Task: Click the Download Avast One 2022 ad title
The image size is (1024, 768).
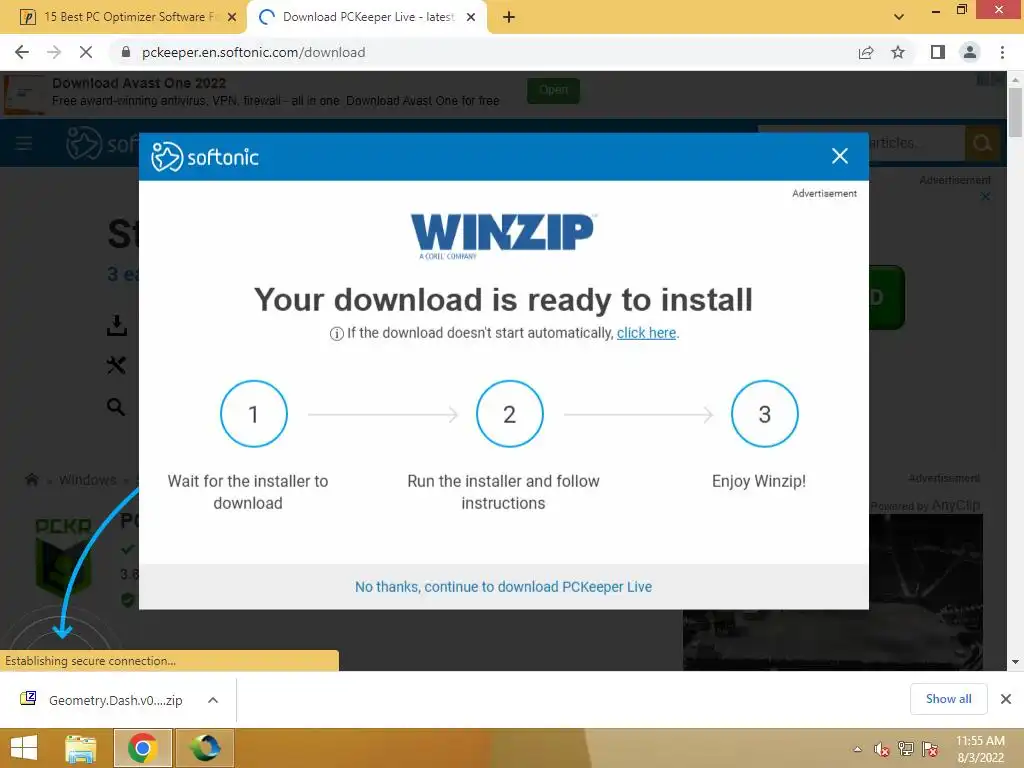Action: [139, 83]
